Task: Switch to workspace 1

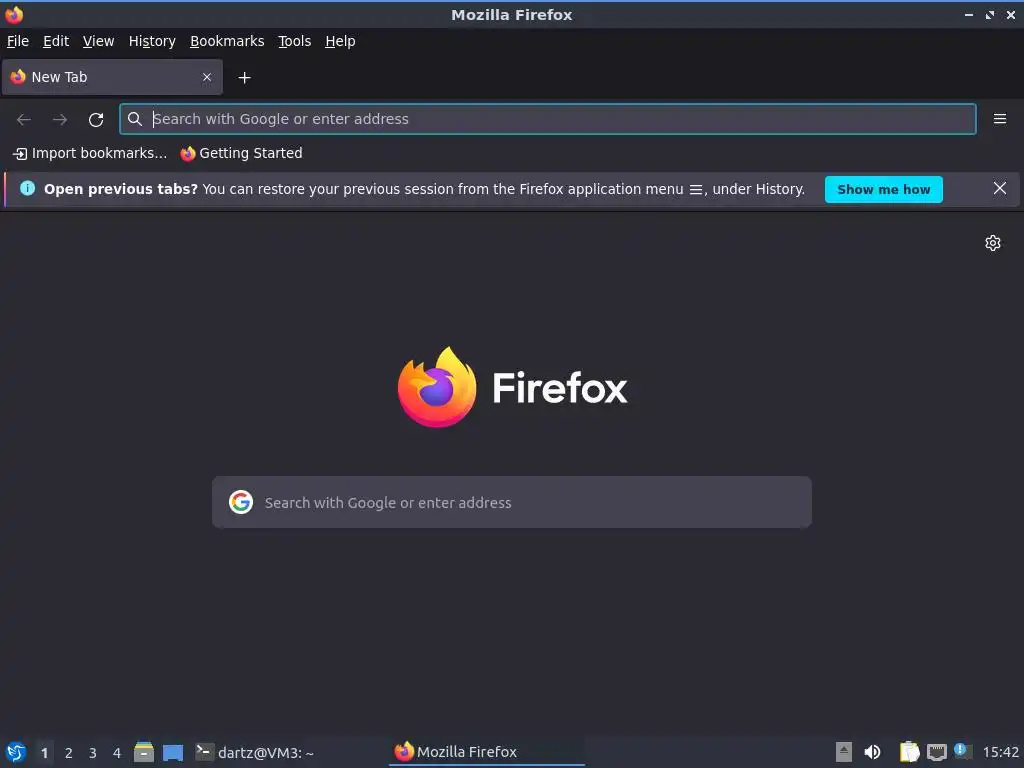Action: 44,753
